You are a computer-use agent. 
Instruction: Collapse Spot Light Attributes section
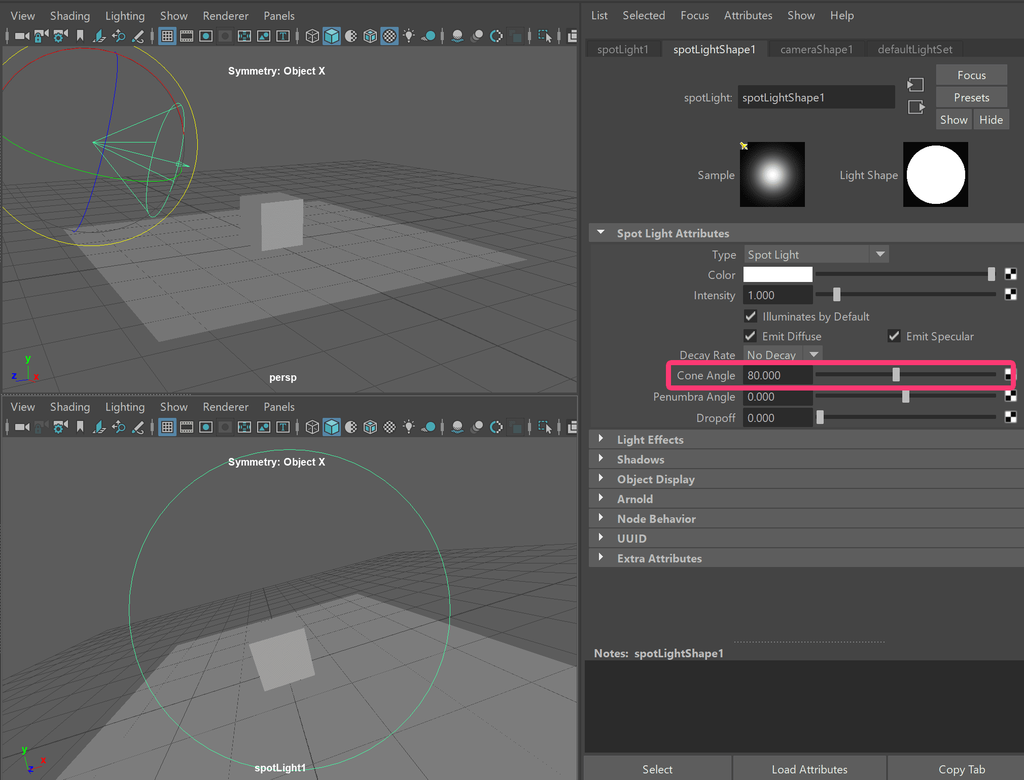(x=601, y=233)
